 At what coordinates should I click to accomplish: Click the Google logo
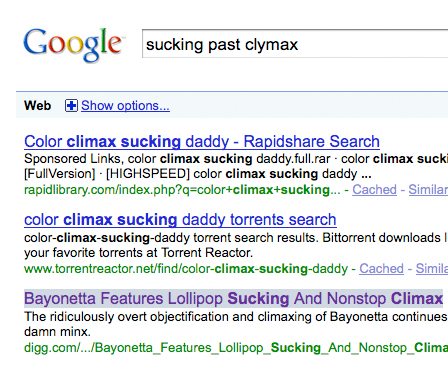coord(73,45)
